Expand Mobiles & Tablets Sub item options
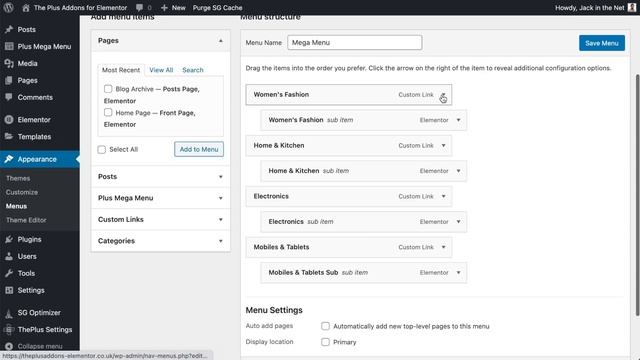This screenshot has width=640, height=360. pyautogui.click(x=458, y=273)
